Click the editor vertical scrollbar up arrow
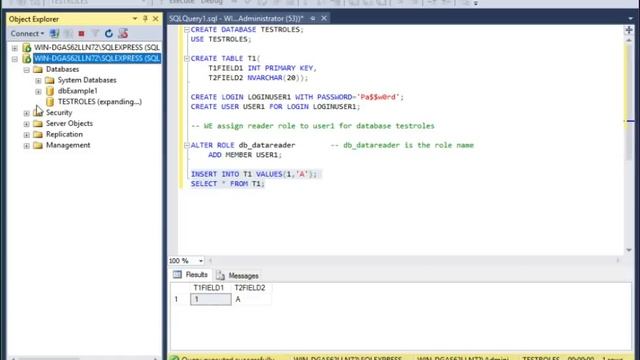The image size is (640, 360). coord(629,40)
